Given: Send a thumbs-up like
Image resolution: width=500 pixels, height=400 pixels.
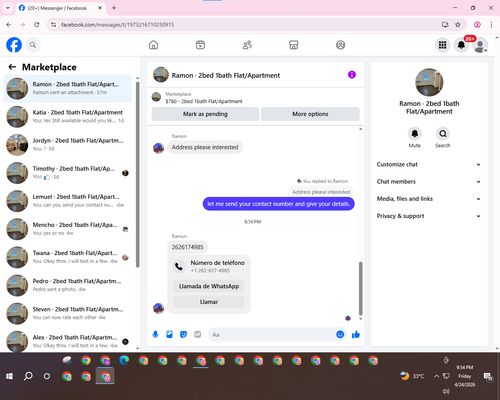Looking at the screenshot, I should 356,334.
